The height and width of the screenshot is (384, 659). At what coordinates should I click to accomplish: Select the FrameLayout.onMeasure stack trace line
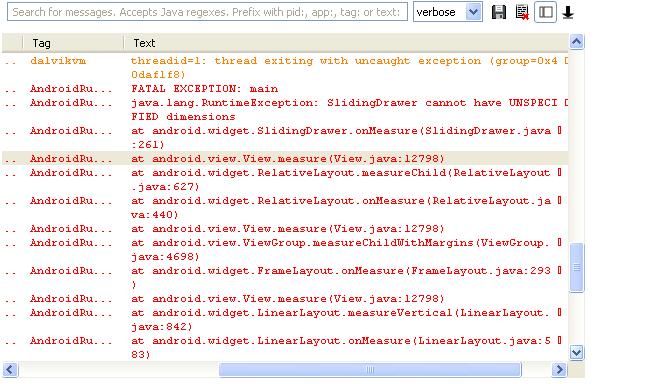tap(285, 277)
